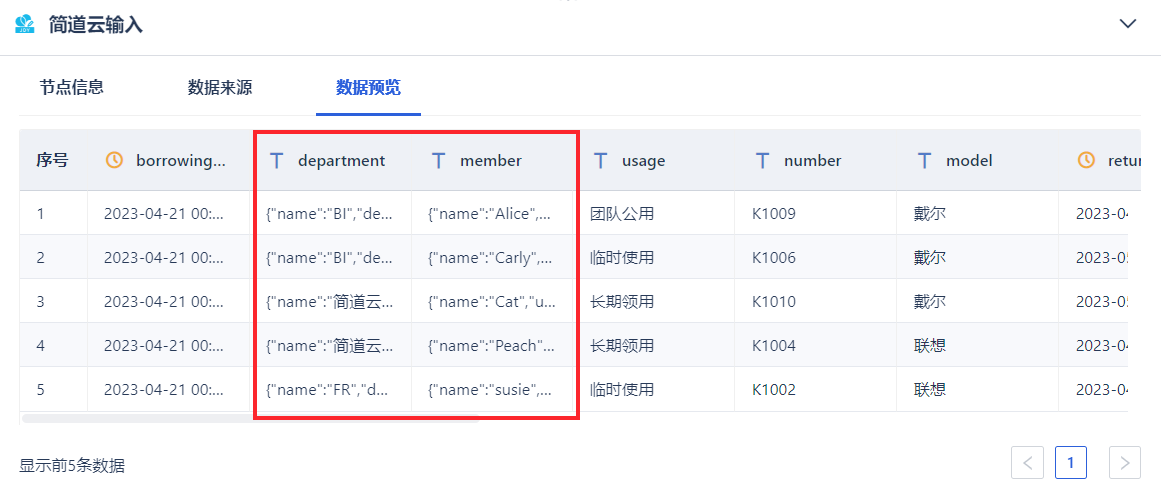The width and height of the screenshot is (1161, 484).
Task: Select page 1 in pagination
Action: pyautogui.click(x=1071, y=462)
